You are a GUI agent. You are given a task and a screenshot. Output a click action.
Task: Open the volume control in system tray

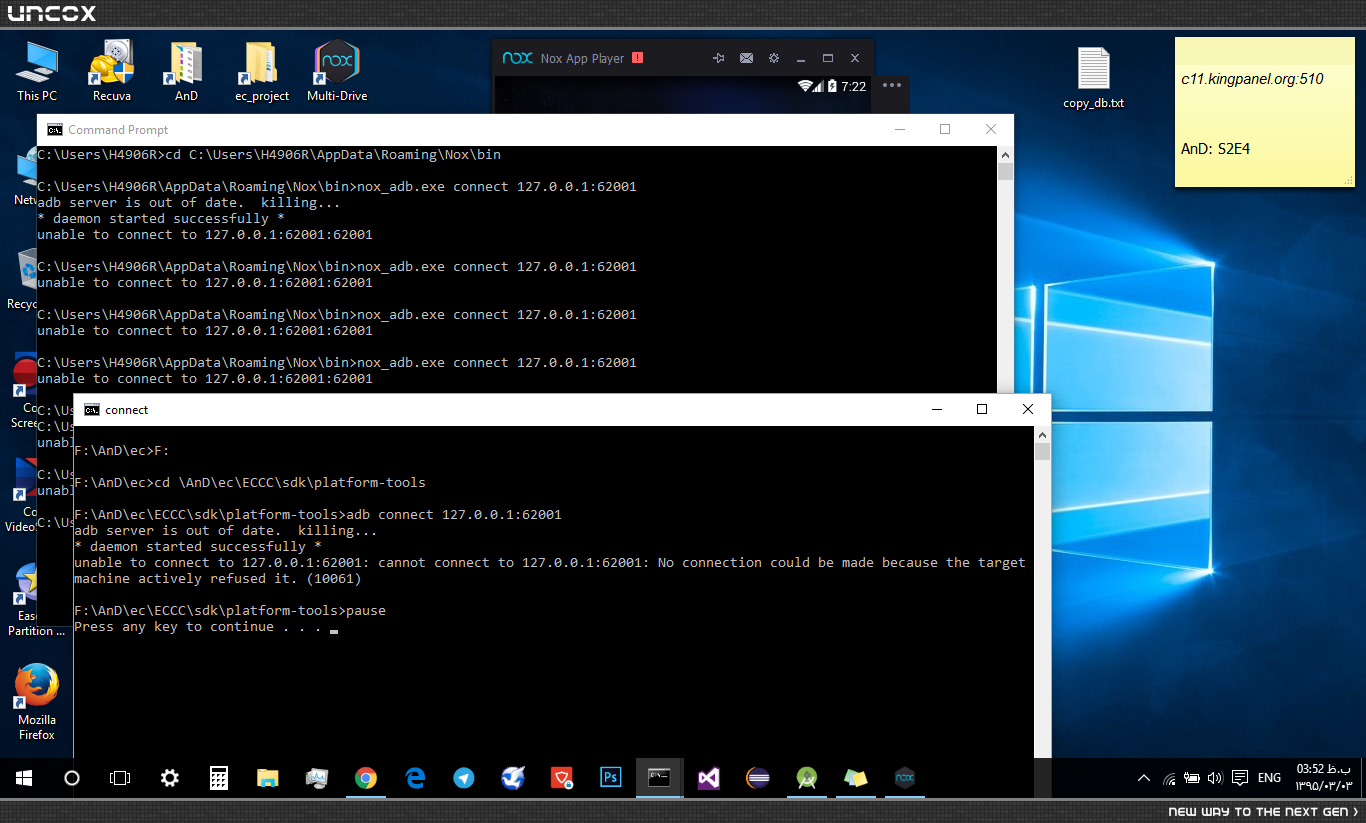(x=1215, y=778)
